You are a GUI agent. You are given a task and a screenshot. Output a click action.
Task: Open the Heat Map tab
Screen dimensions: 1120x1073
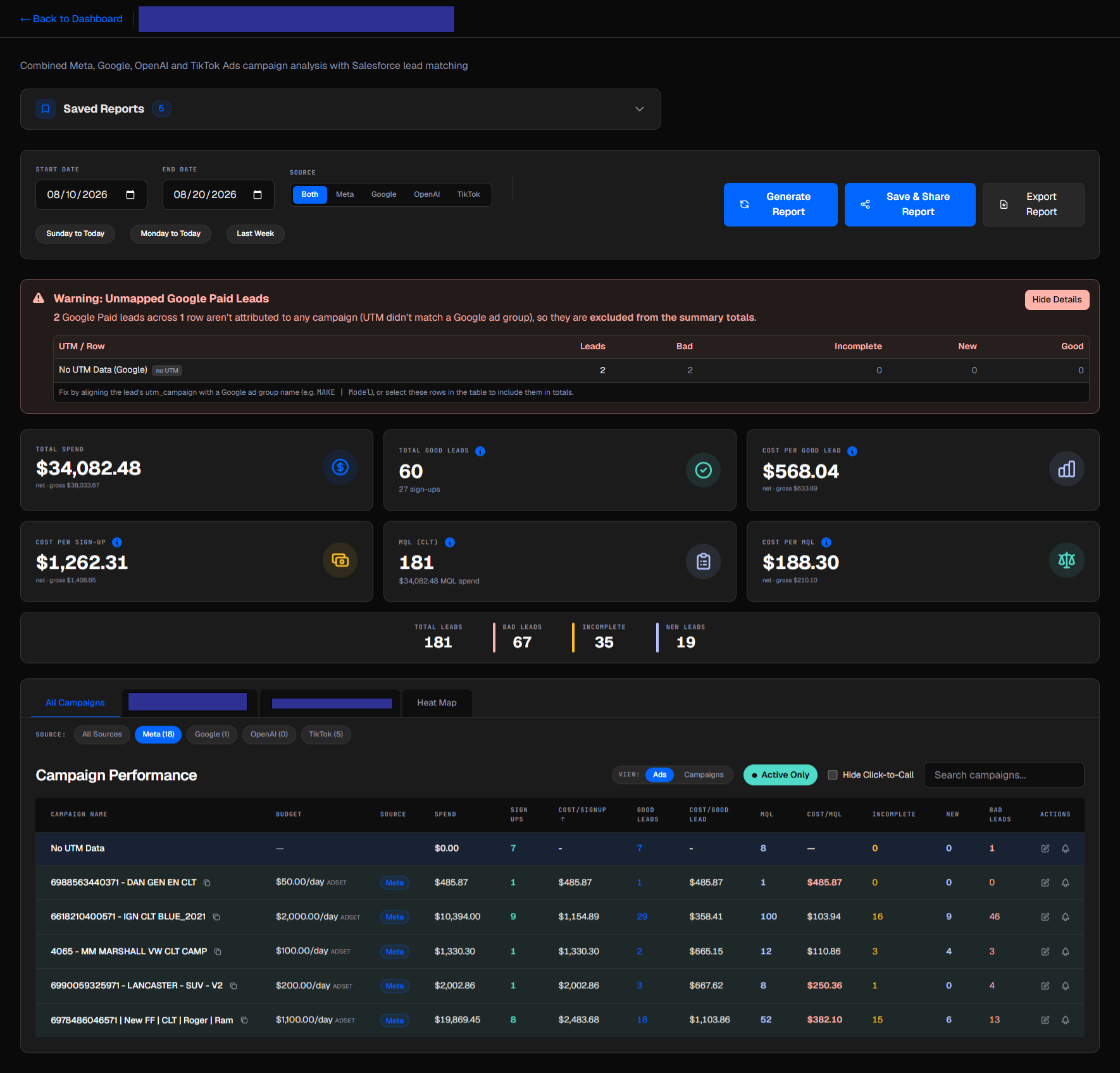click(x=437, y=703)
